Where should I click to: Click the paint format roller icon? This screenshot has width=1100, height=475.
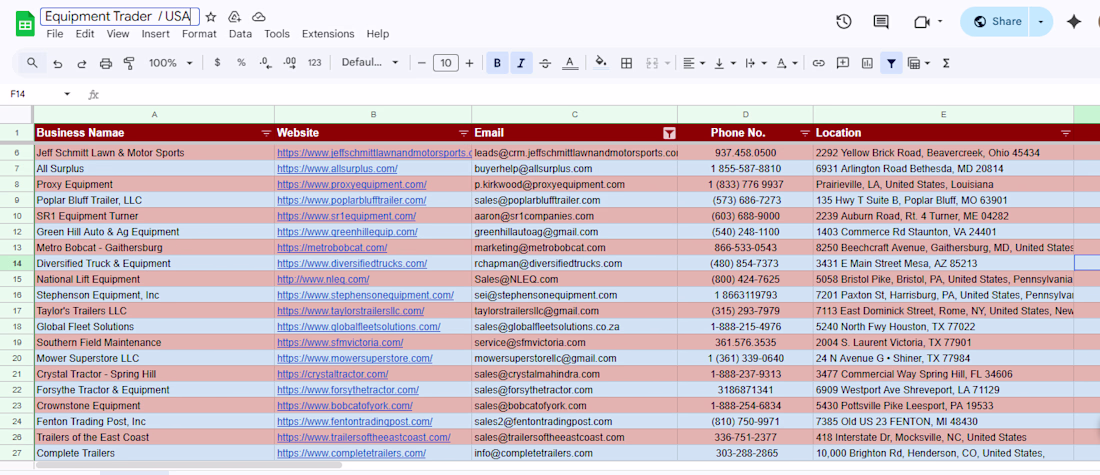click(x=129, y=63)
